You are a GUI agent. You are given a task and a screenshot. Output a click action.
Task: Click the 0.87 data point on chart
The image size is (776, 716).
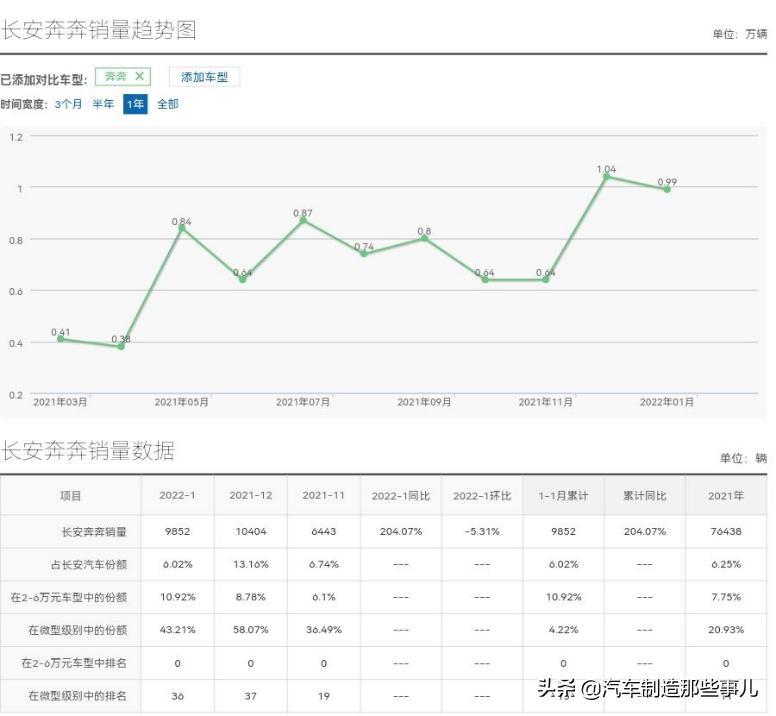(x=303, y=220)
